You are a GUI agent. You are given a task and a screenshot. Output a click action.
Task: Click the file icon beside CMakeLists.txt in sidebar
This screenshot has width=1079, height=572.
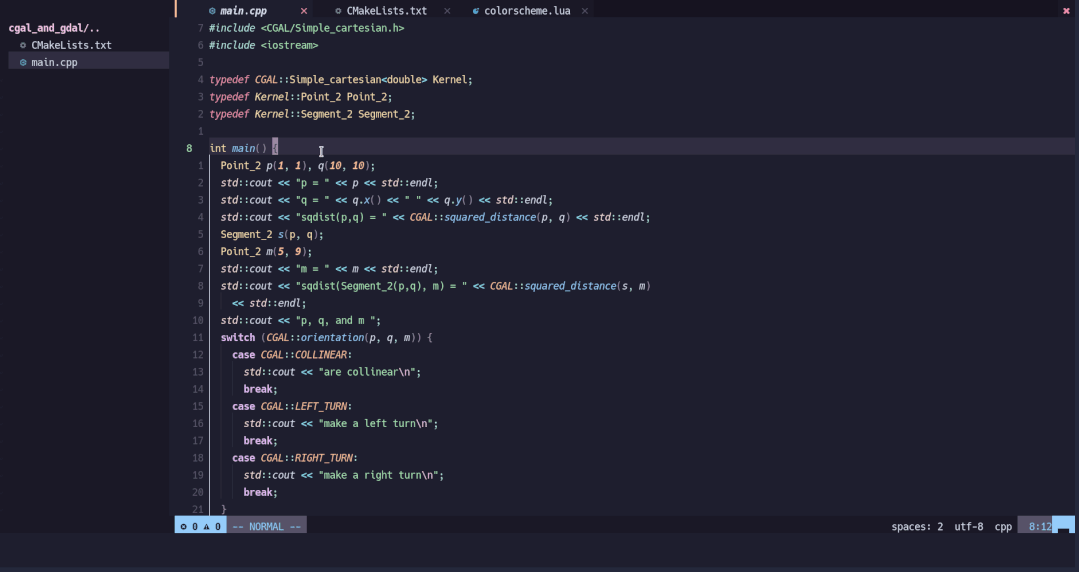click(23, 45)
